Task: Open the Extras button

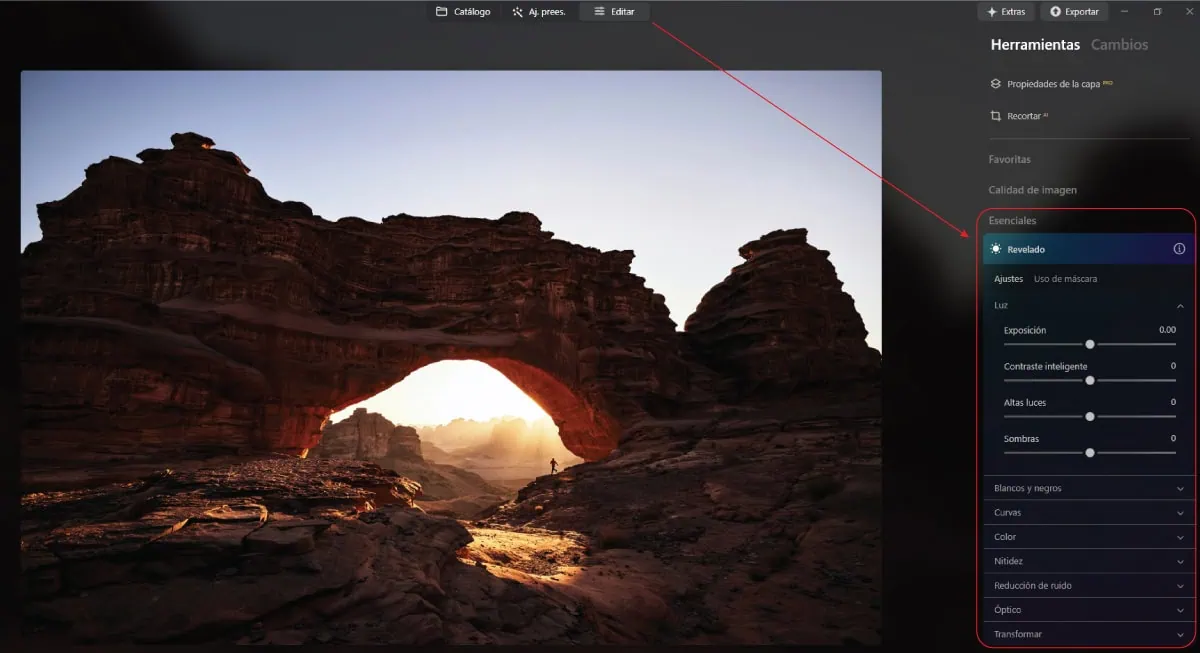Action: tap(1006, 12)
